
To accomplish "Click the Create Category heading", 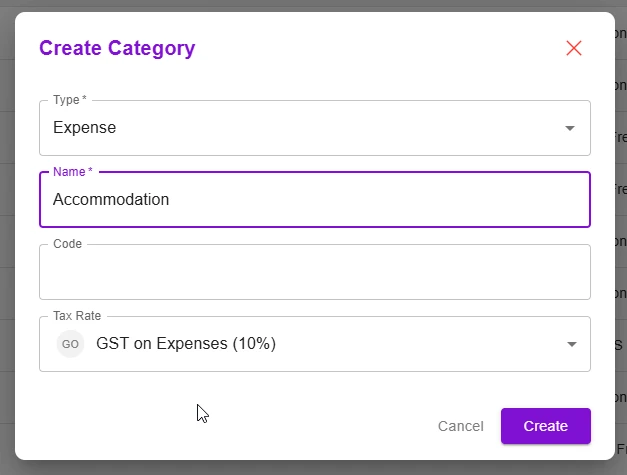I will 117,47.
